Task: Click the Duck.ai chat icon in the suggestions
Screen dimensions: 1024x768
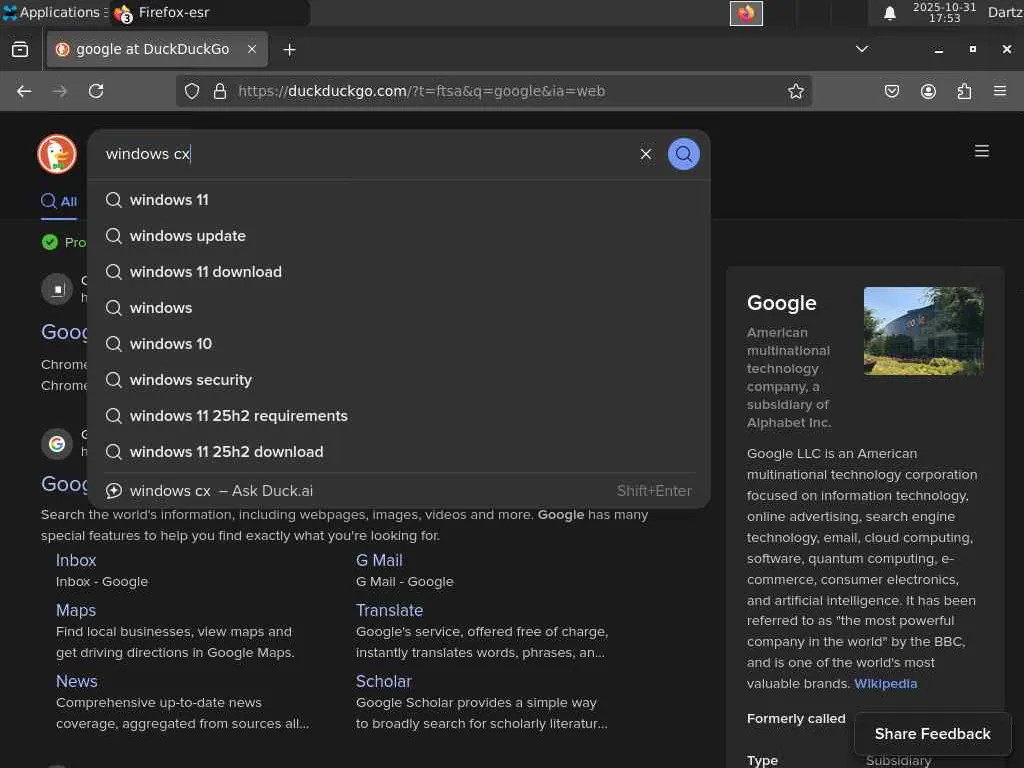Action: pos(114,490)
